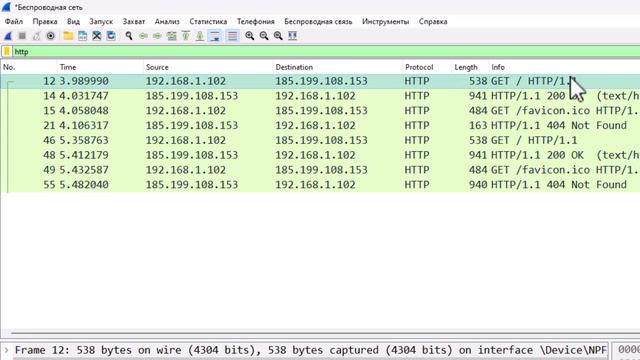
Task: Open the Правка menu
Action: point(45,22)
